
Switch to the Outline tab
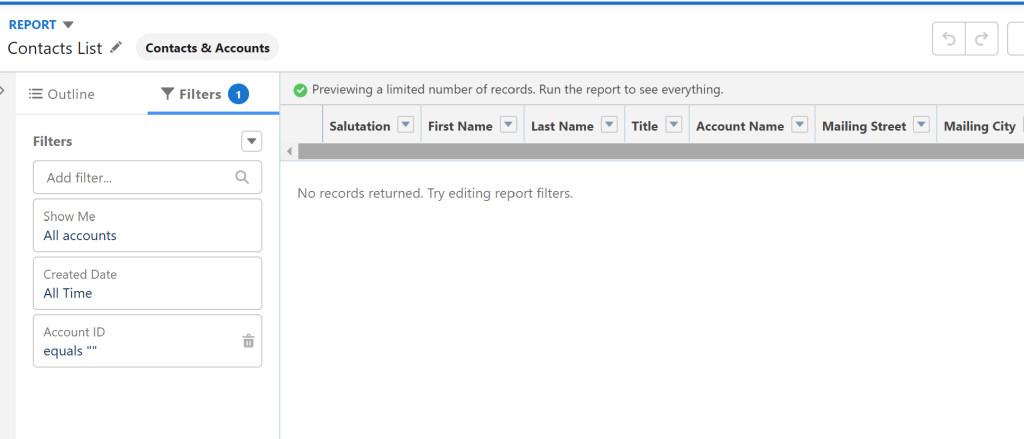coord(61,94)
